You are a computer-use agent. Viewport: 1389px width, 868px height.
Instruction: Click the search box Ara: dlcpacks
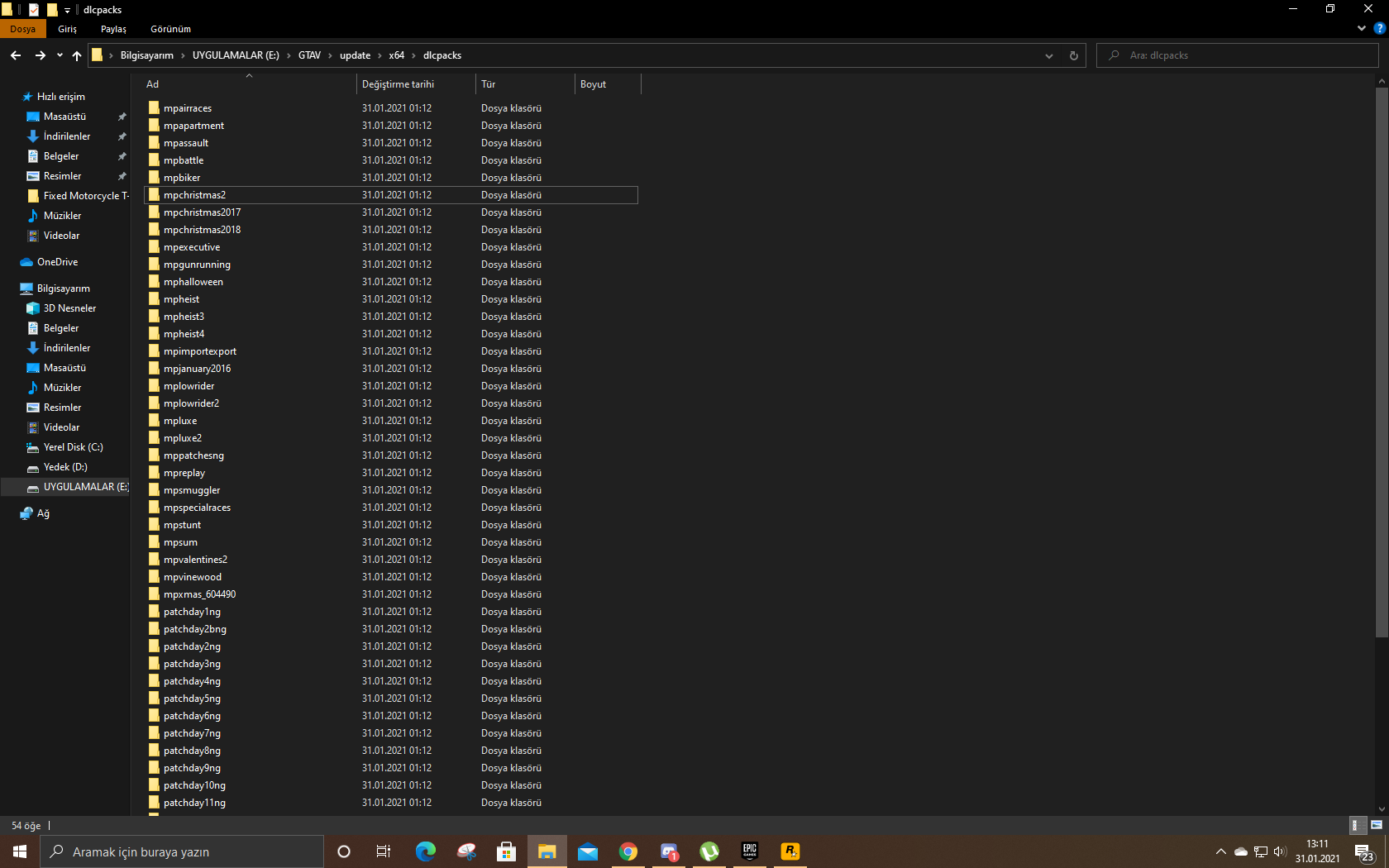(1237, 55)
